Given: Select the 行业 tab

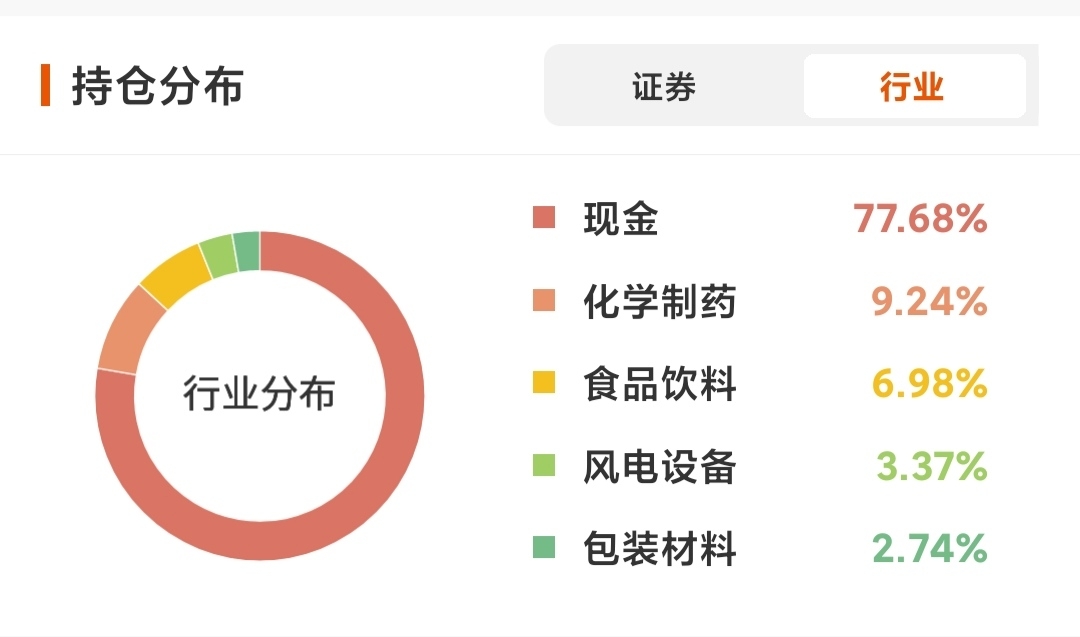Looking at the screenshot, I should tap(913, 87).
